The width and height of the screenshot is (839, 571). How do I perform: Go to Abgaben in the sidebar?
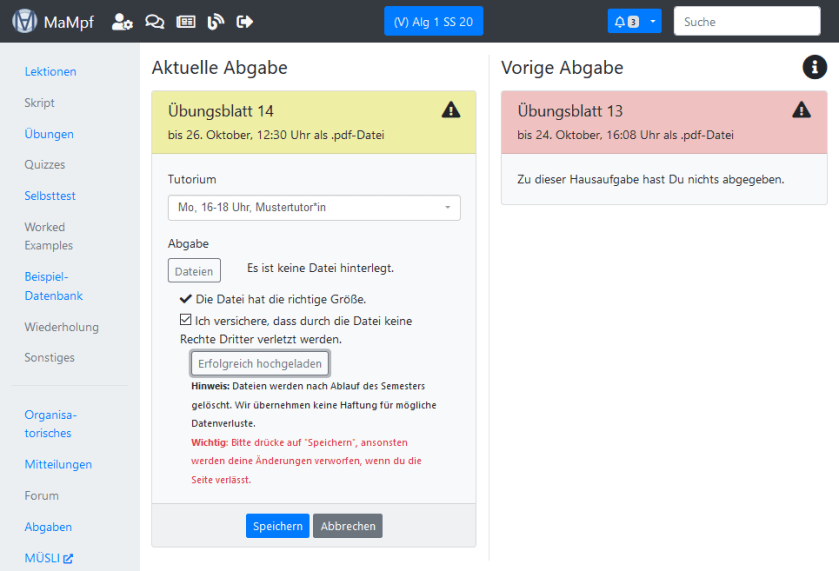pyautogui.click(x=48, y=527)
